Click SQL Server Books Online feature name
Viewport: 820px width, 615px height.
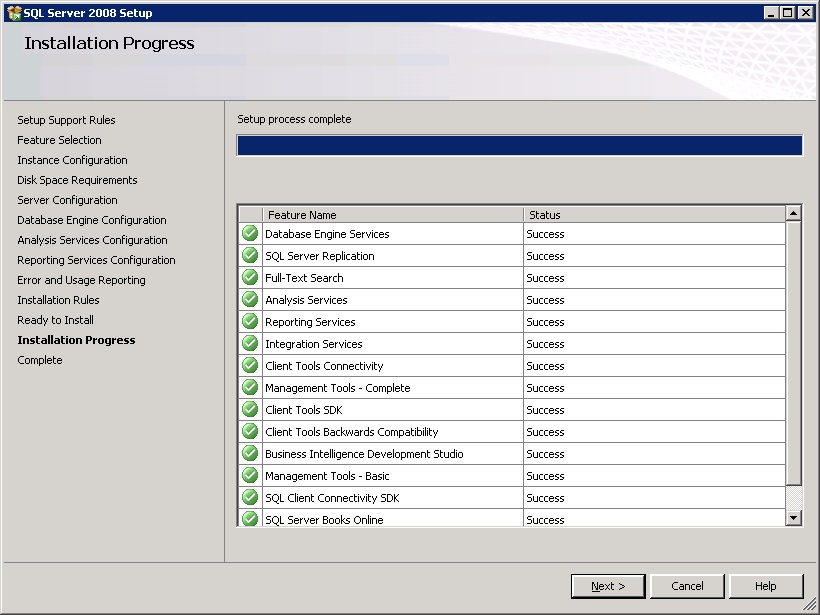point(324,520)
